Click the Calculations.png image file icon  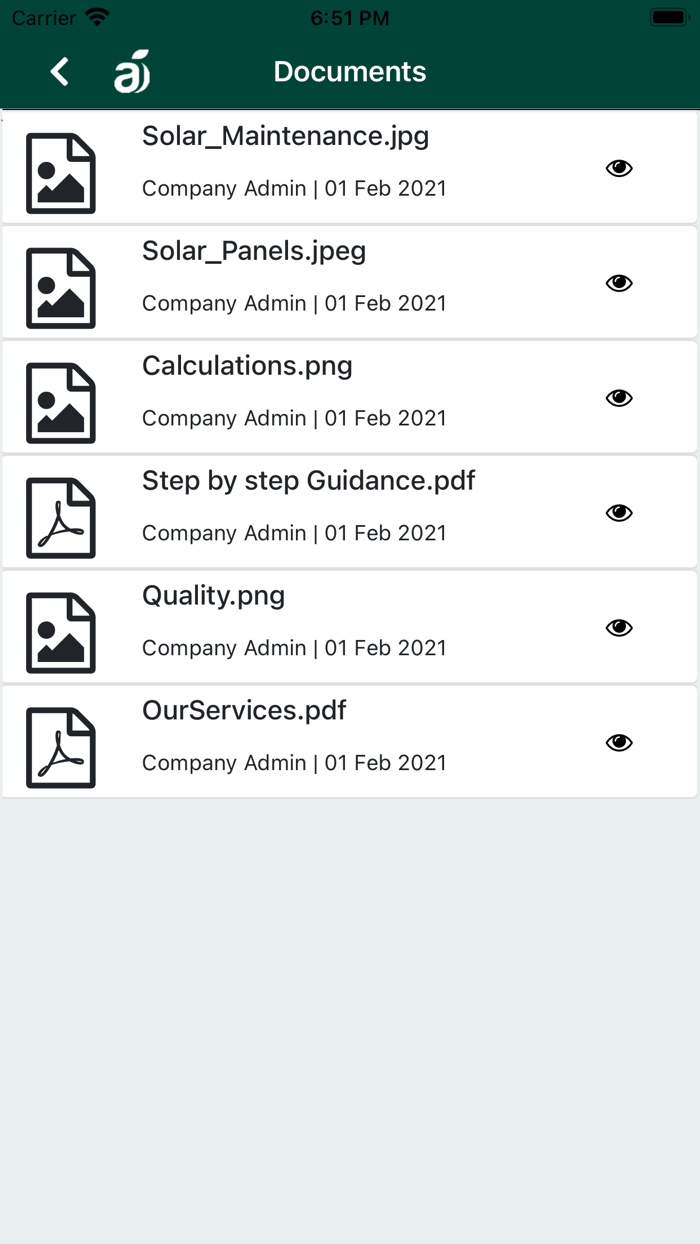60,403
